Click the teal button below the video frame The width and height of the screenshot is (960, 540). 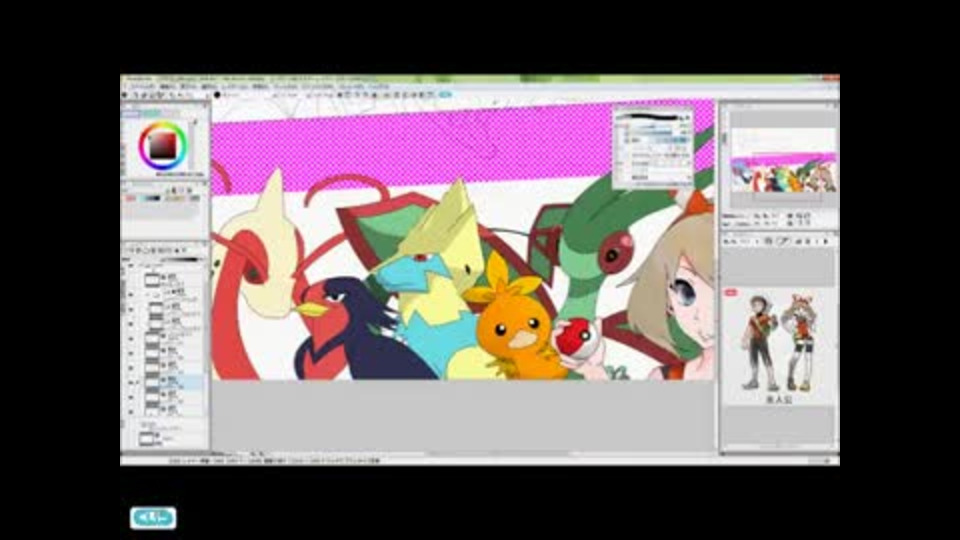tap(153, 518)
